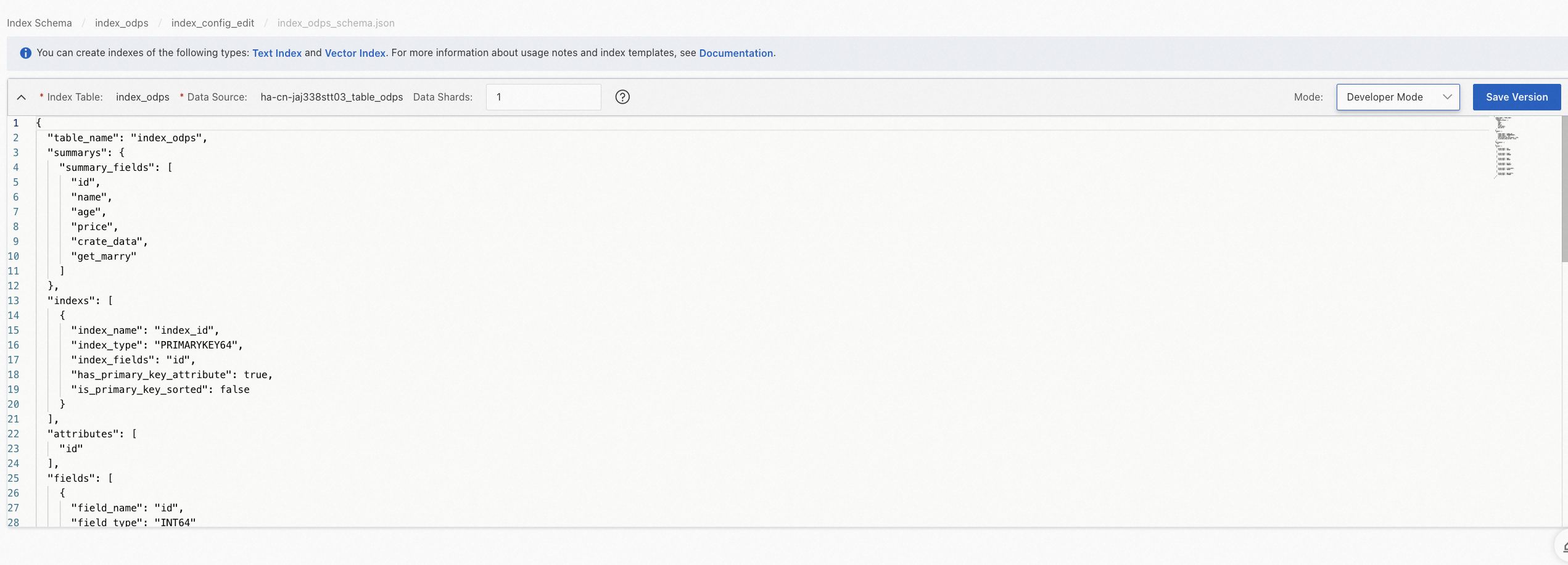Open the Vector Index link
This screenshot has width=1568, height=565.
click(355, 53)
